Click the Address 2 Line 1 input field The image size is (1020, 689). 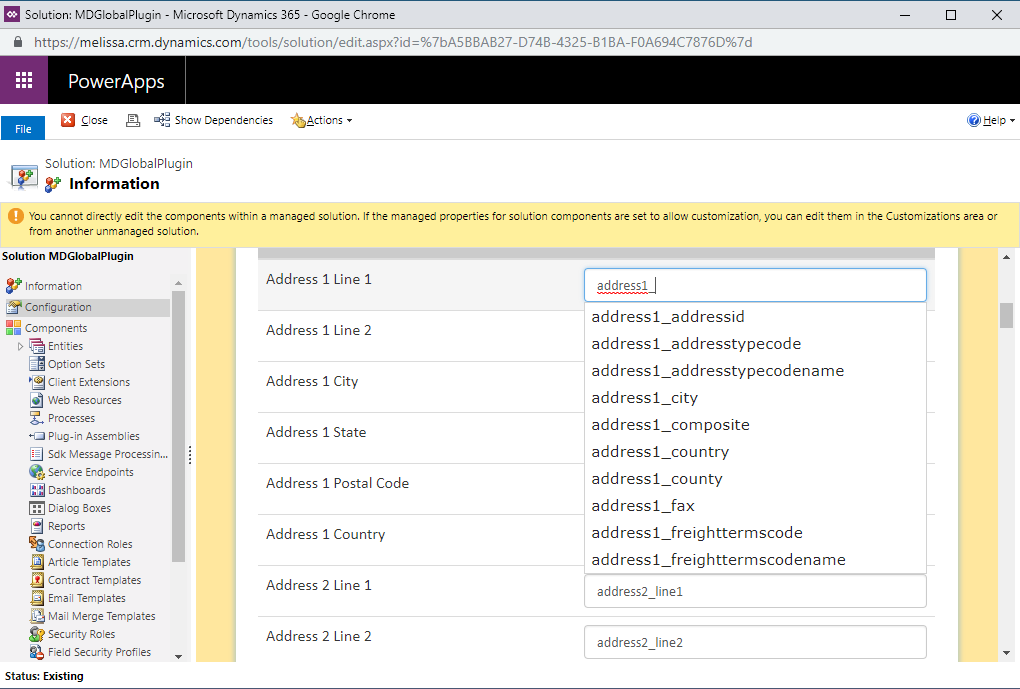click(755, 591)
